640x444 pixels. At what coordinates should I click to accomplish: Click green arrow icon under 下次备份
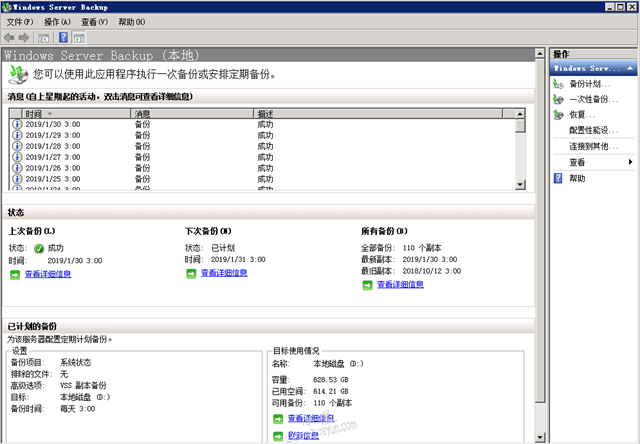point(191,273)
